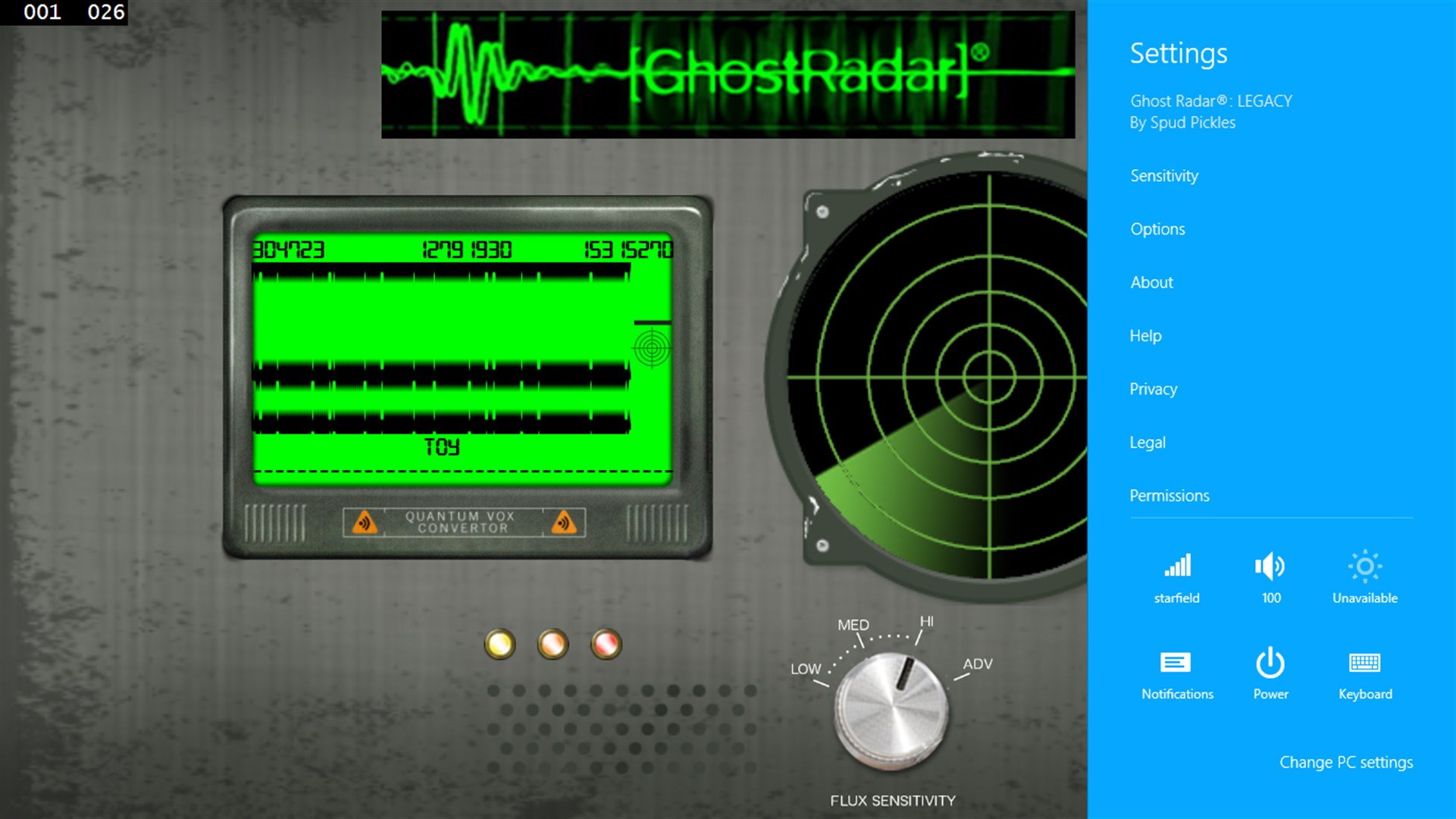
Task: Open the About section
Action: [1151, 281]
